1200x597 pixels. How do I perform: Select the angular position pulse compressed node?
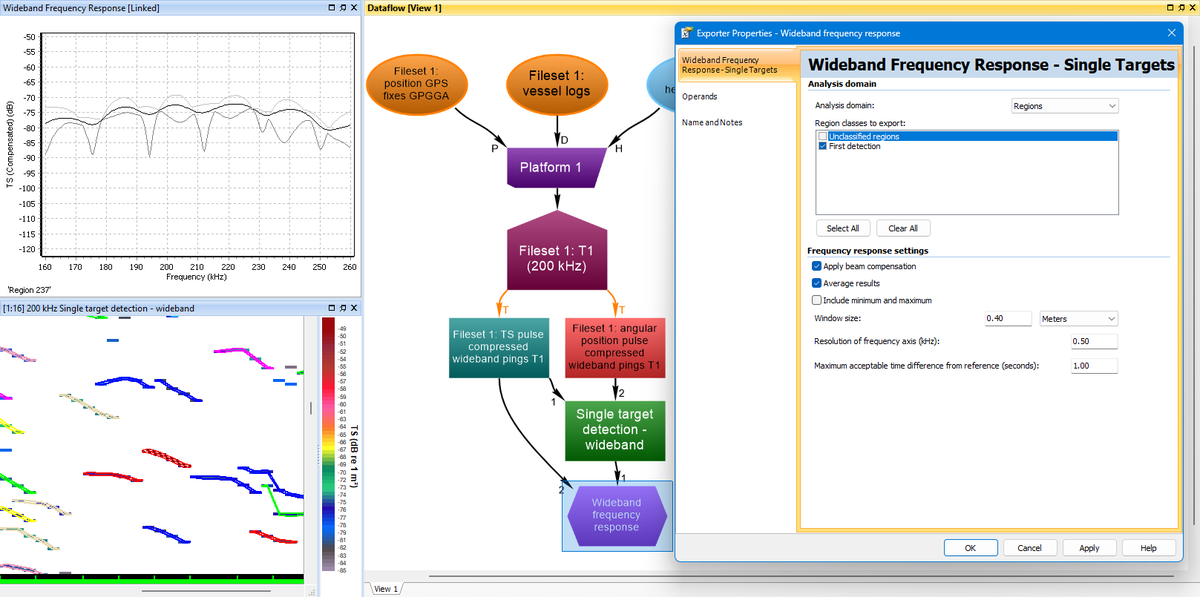click(616, 346)
